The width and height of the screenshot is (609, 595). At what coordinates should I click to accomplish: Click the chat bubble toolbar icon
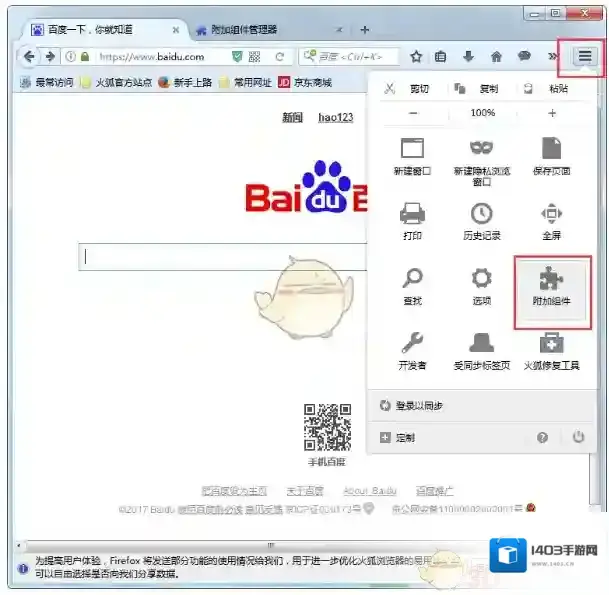tap(524, 56)
